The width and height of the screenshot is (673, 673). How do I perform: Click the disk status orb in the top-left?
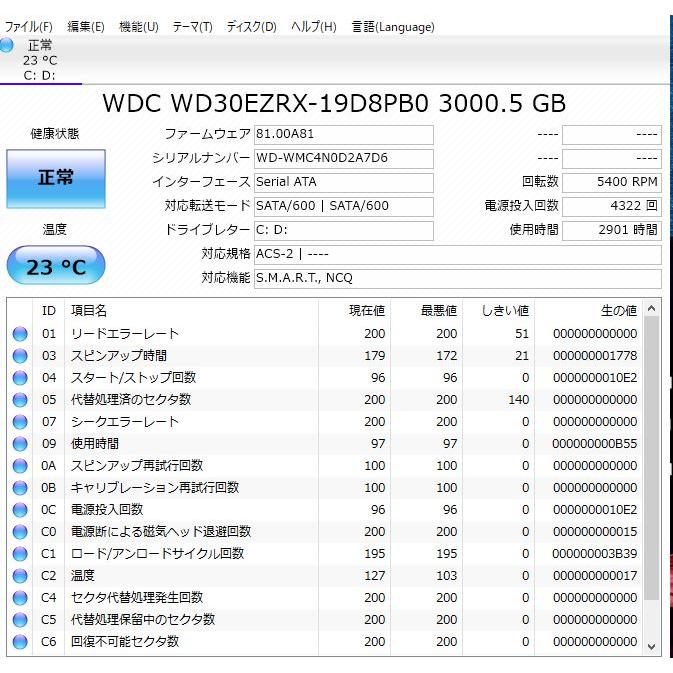pos(8,46)
